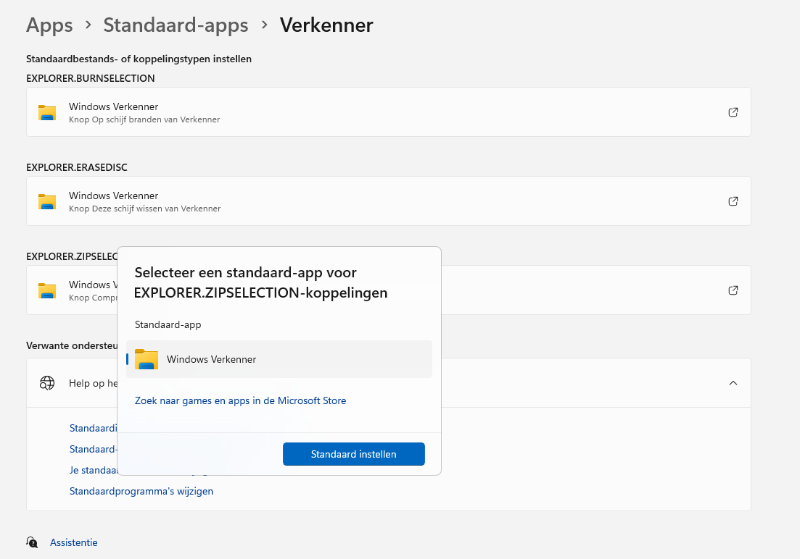
Task: Click 'Windows Verkenner' name under EXPLORER.BURNSELECTION
Action: pyautogui.click(x=113, y=107)
